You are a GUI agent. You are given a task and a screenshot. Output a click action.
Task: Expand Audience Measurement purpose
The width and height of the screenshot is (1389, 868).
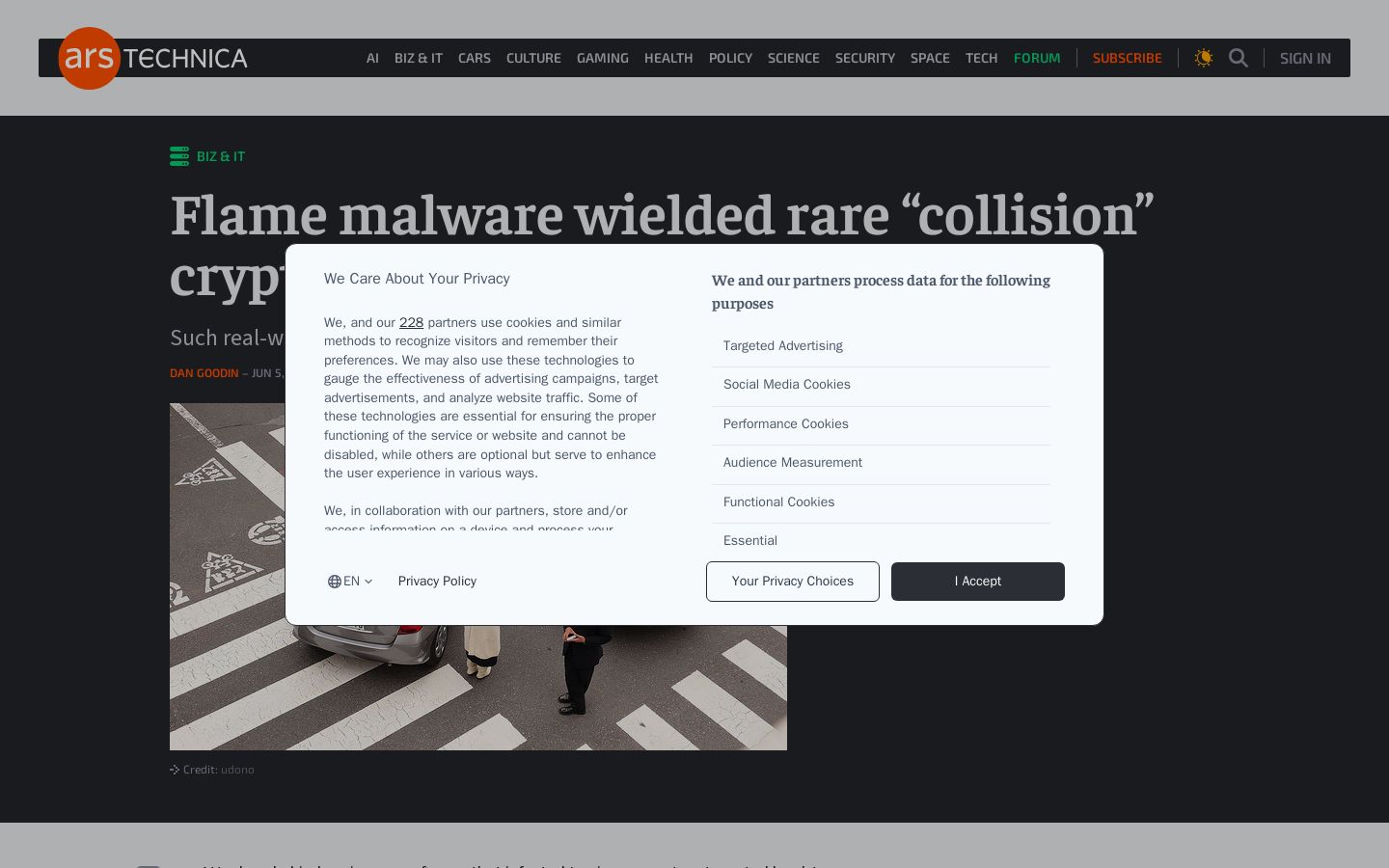click(x=881, y=464)
